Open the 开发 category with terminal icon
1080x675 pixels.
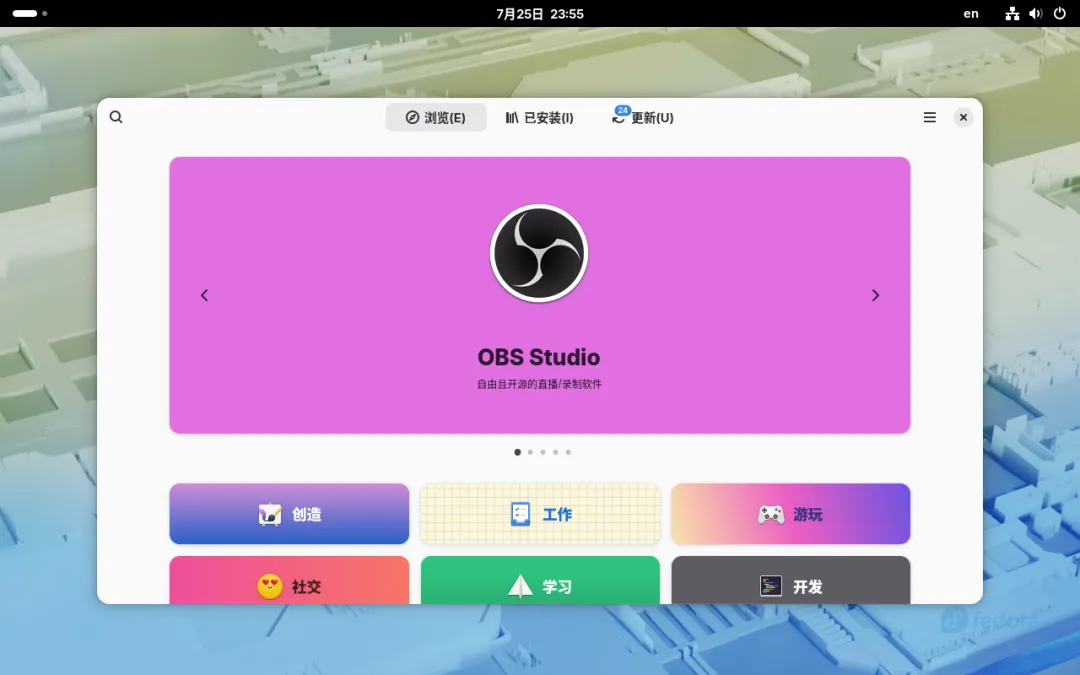791,581
